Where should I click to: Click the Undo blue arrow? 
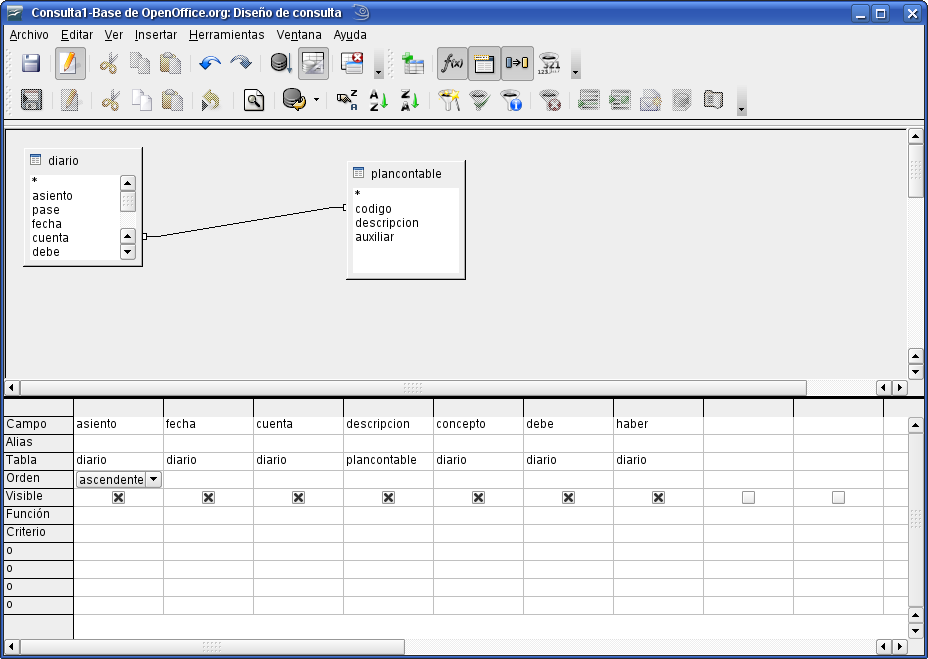click(x=210, y=63)
